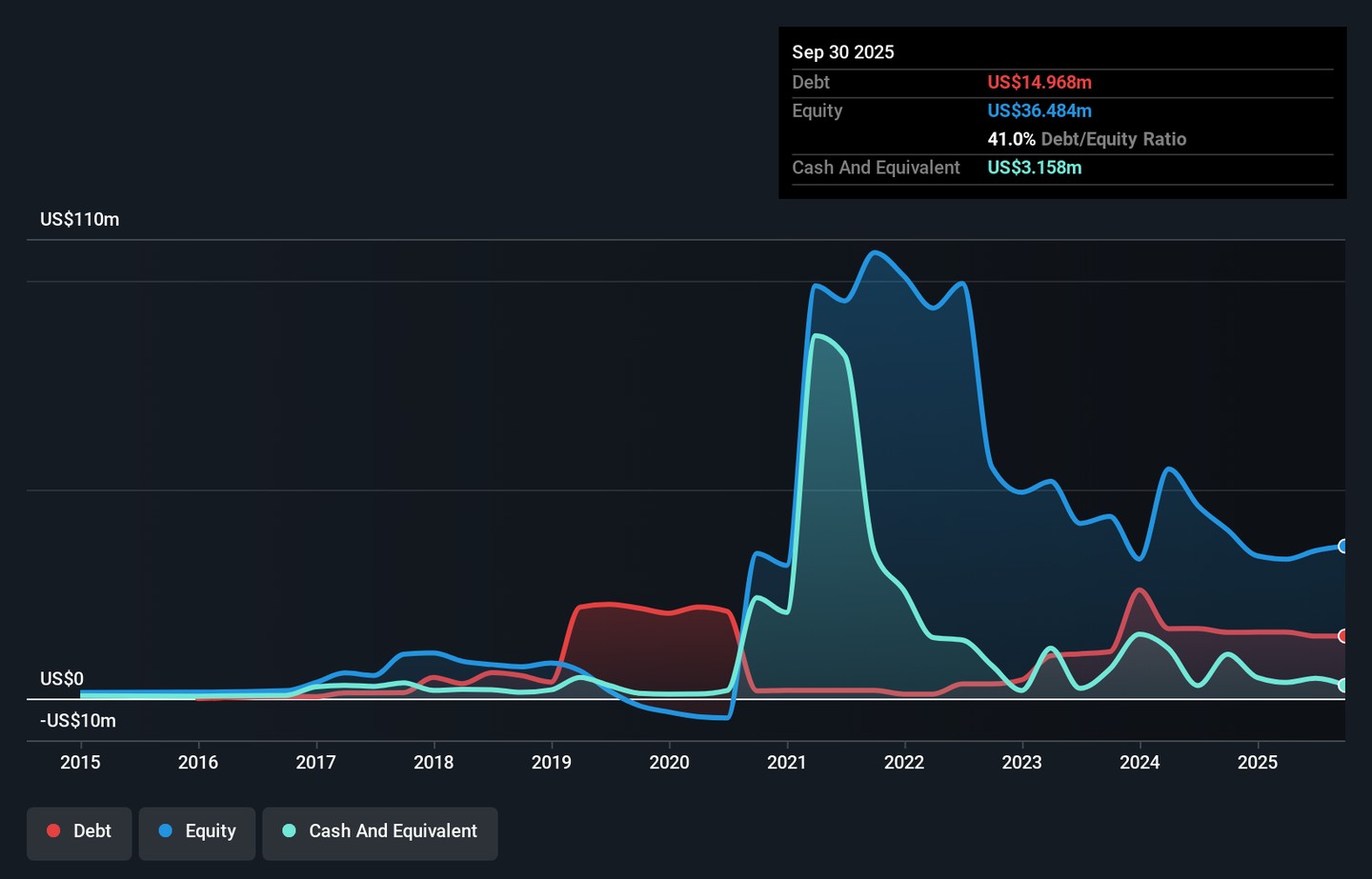
Task: Select the 2015 x-axis year label
Action: click(80, 763)
